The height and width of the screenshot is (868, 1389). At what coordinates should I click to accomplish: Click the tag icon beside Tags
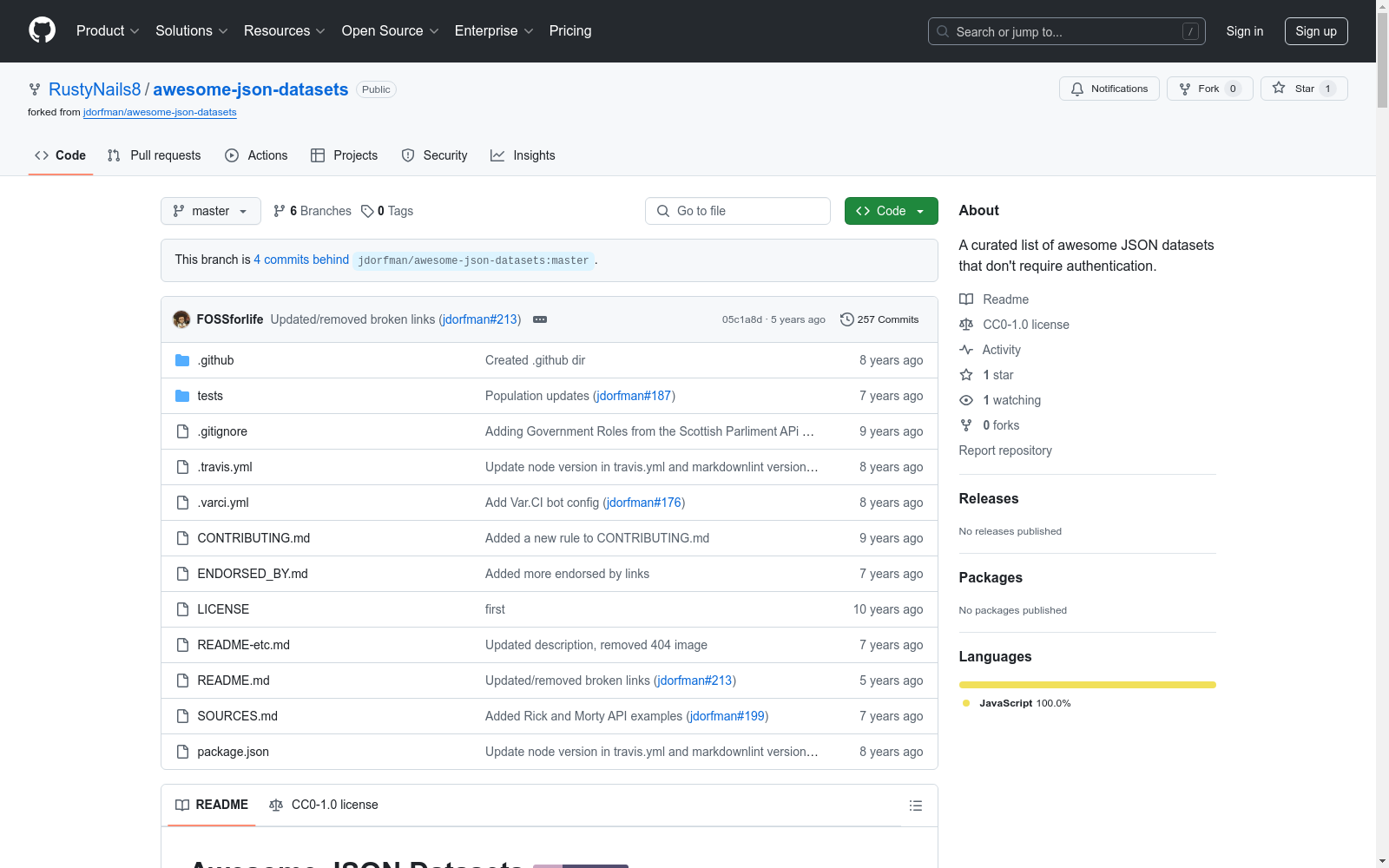[x=367, y=211]
